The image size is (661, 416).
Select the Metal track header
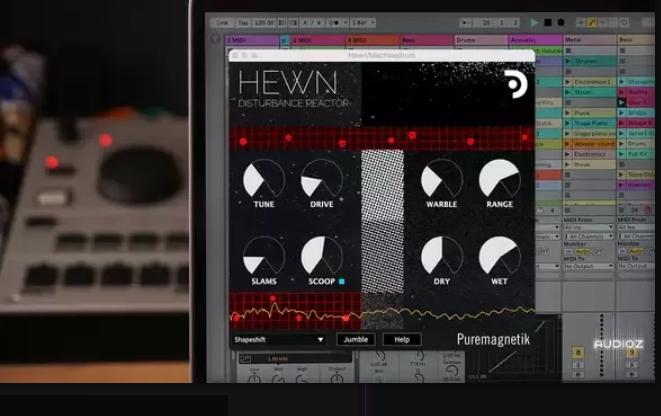coord(590,40)
